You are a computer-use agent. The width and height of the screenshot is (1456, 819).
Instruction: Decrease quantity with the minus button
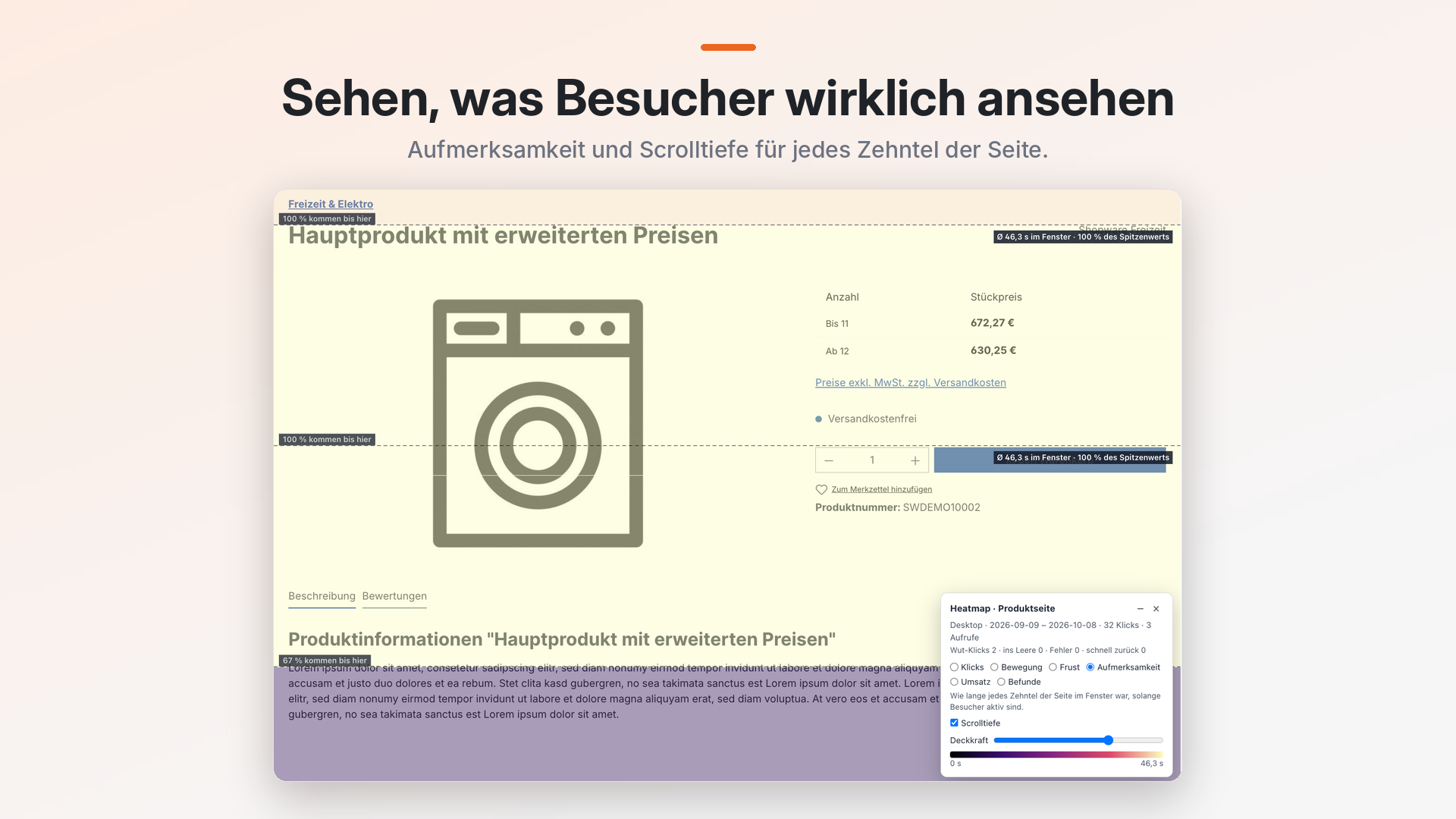click(829, 460)
